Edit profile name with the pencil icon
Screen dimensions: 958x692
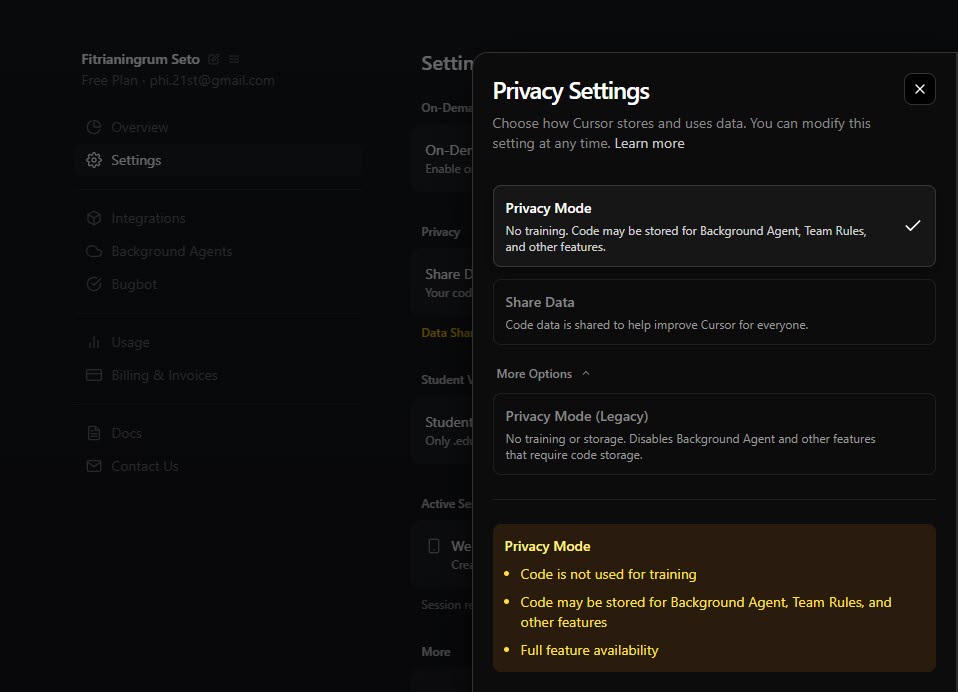click(x=212, y=59)
